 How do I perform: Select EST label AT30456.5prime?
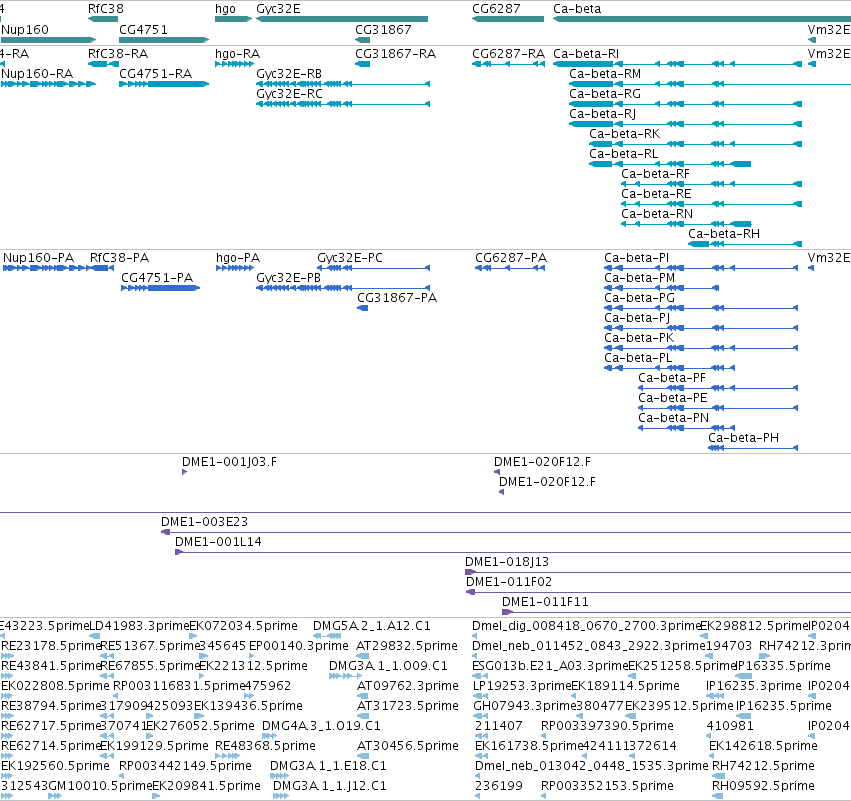click(408, 746)
